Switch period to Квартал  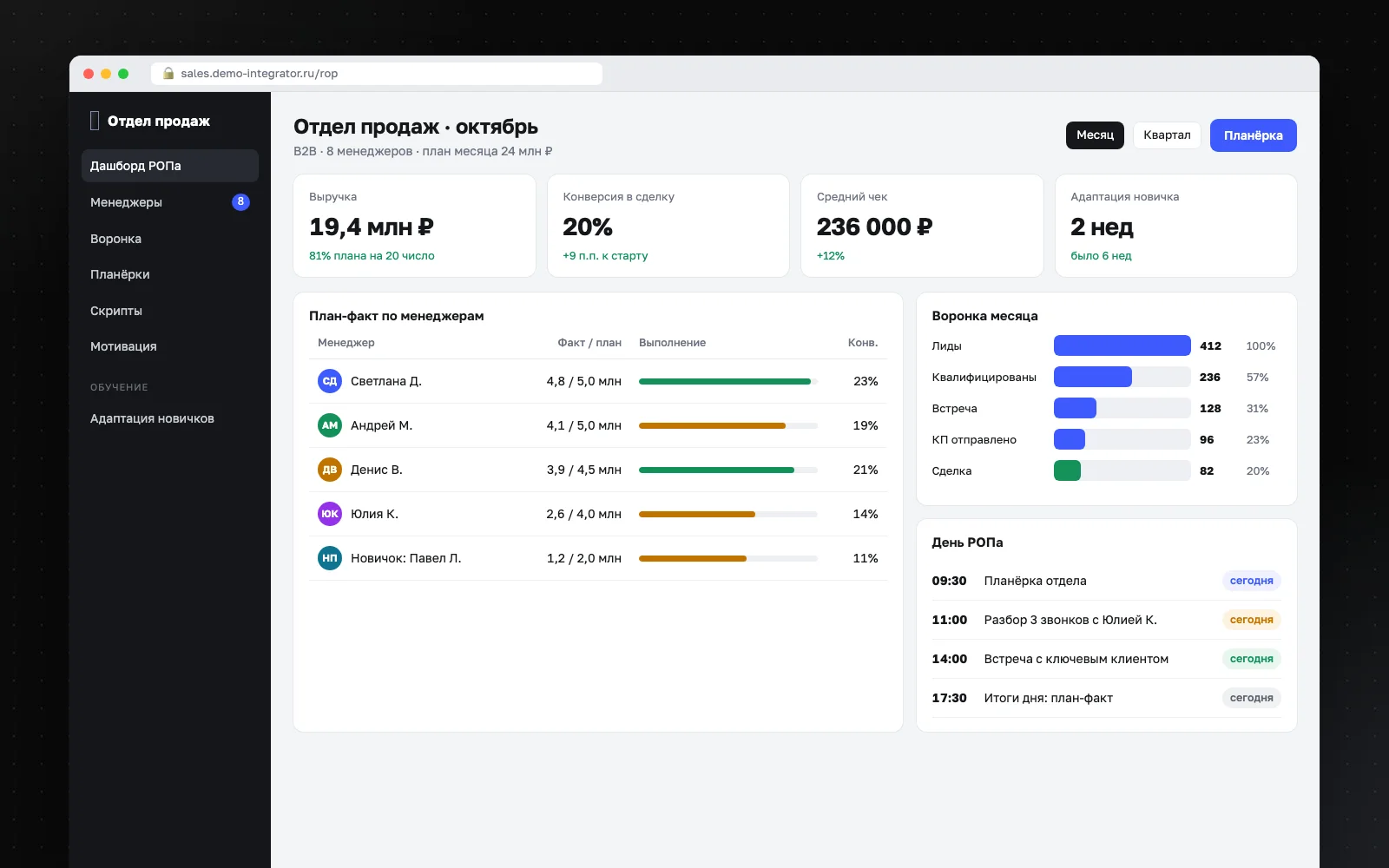click(x=1167, y=135)
